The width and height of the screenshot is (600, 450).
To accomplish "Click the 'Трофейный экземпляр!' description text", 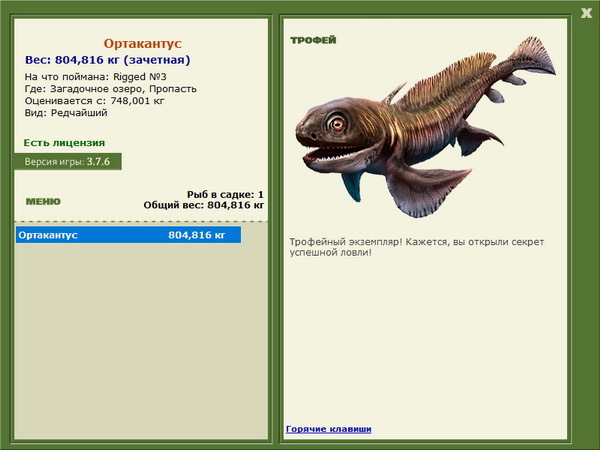I will pos(417,247).
